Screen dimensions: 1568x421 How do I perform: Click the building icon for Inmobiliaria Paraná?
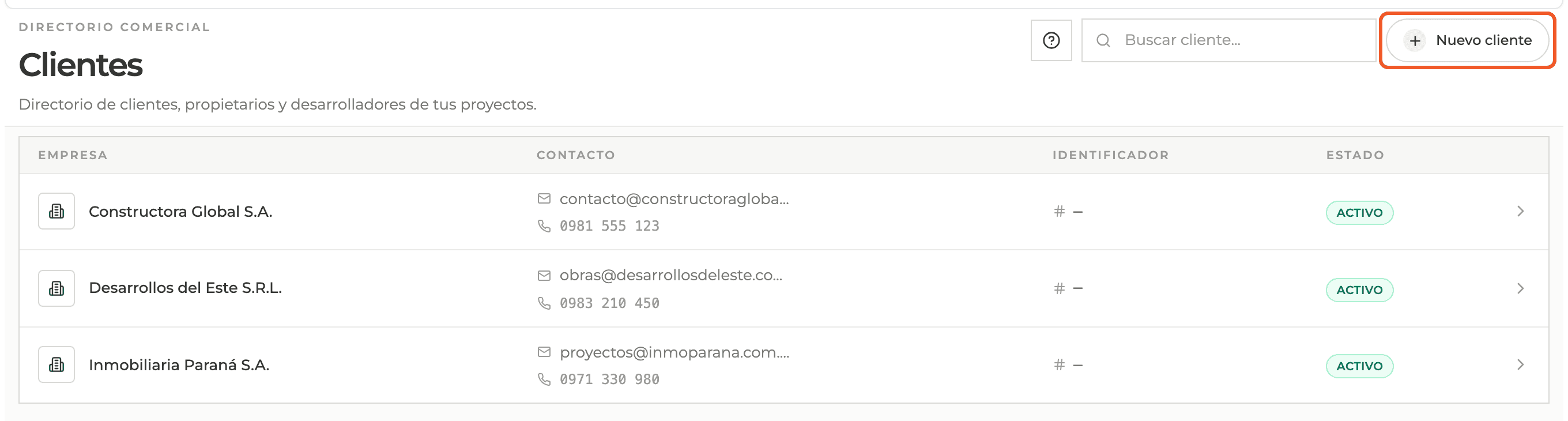tap(56, 365)
